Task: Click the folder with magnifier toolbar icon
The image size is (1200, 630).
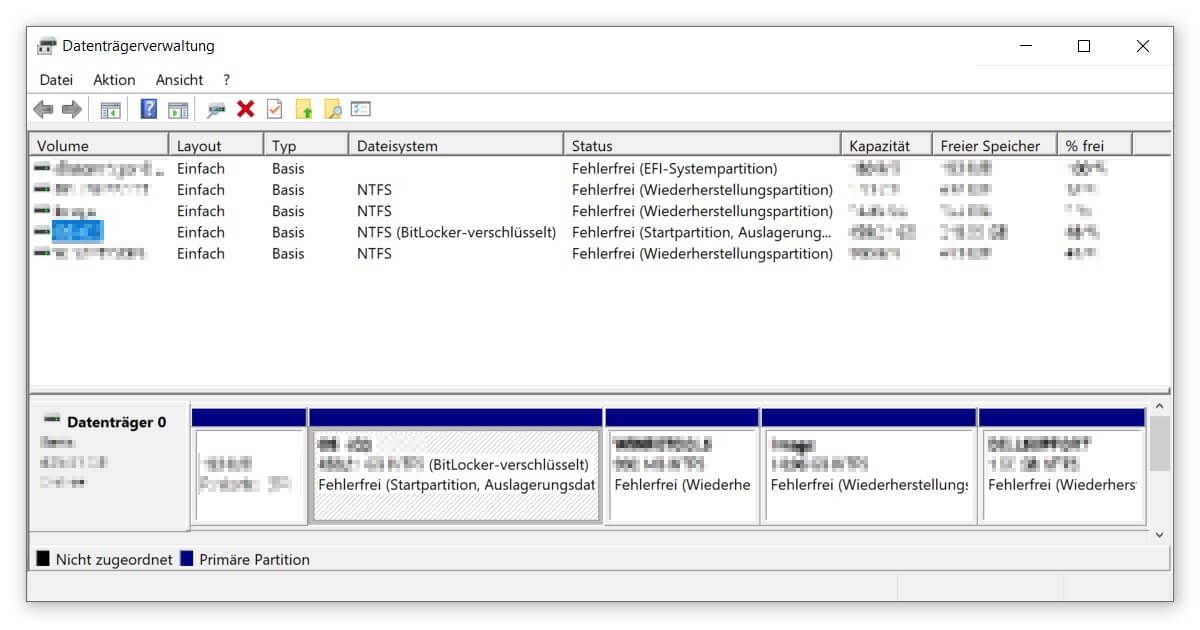Action: [334, 109]
